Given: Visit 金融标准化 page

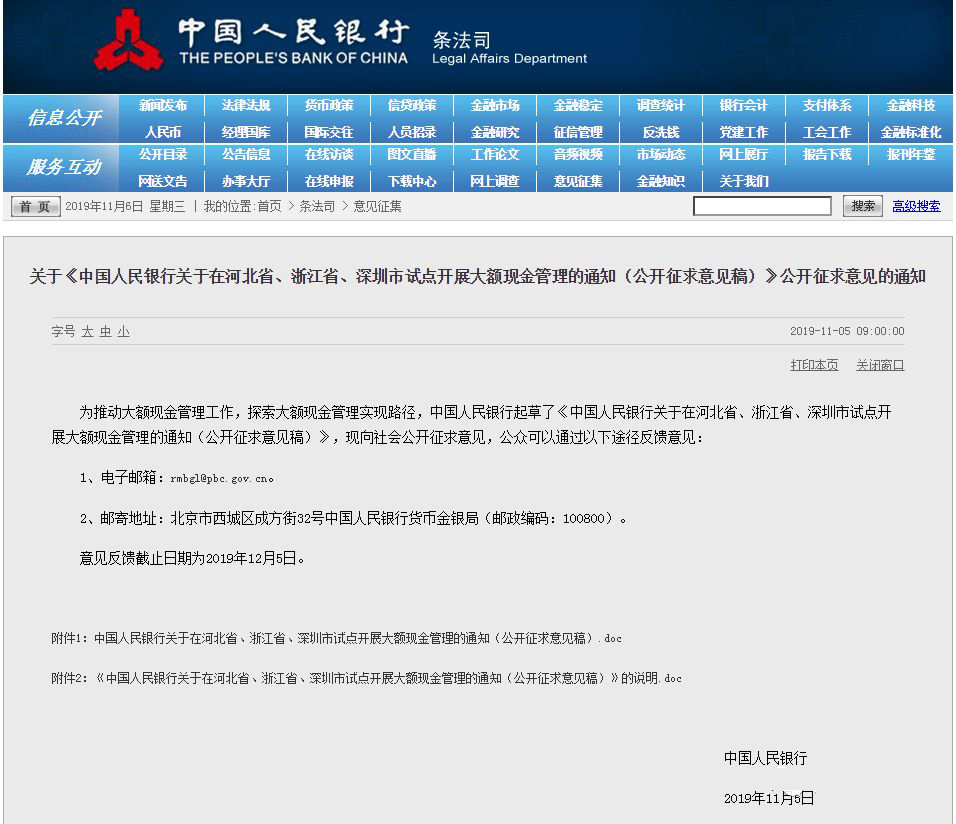Looking at the screenshot, I should pos(910,132).
